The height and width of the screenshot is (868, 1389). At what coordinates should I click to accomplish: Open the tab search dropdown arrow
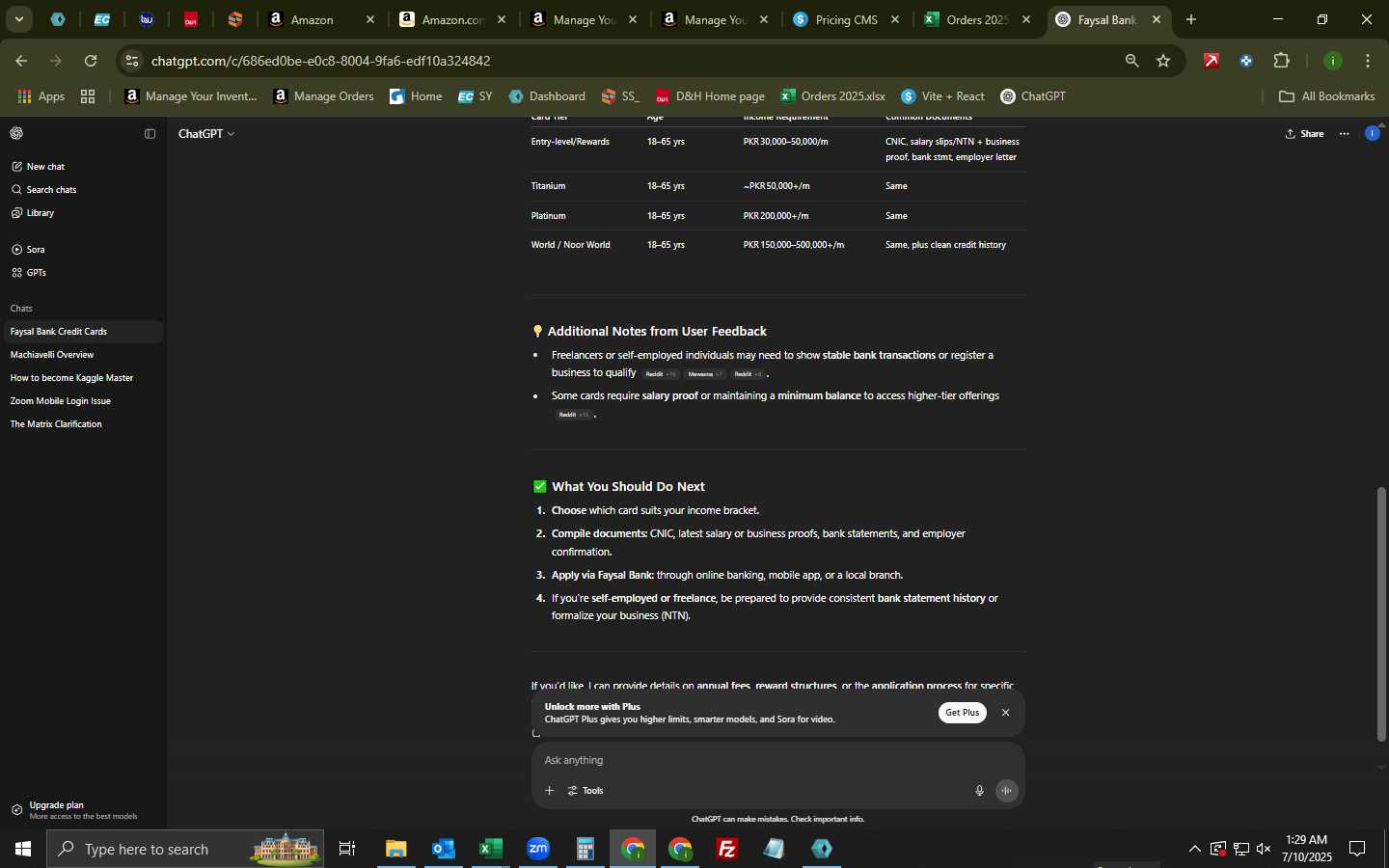point(18,19)
